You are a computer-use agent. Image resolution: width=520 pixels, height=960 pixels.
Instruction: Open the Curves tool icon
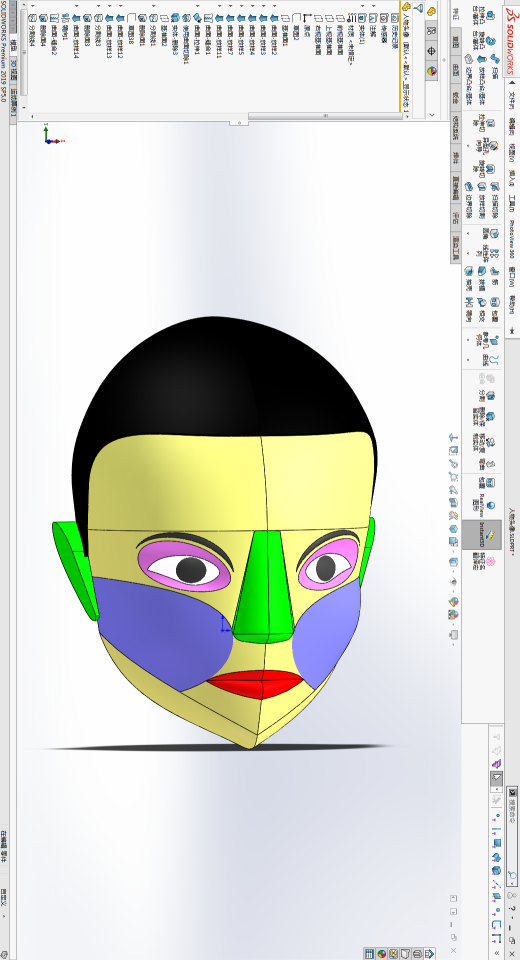point(494,359)
